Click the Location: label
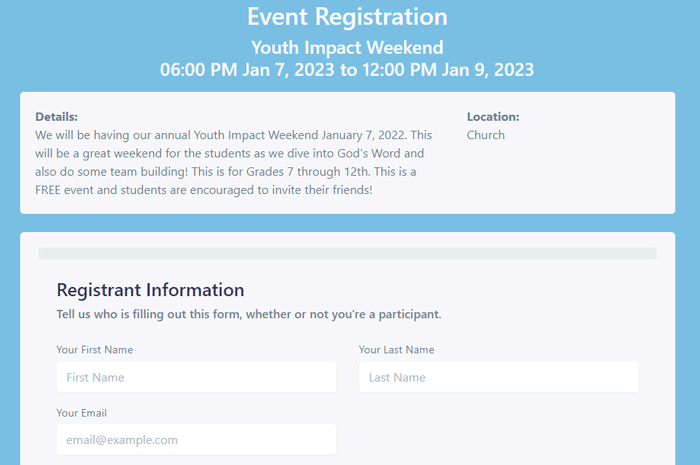700x465 pixels. (493, 117)
